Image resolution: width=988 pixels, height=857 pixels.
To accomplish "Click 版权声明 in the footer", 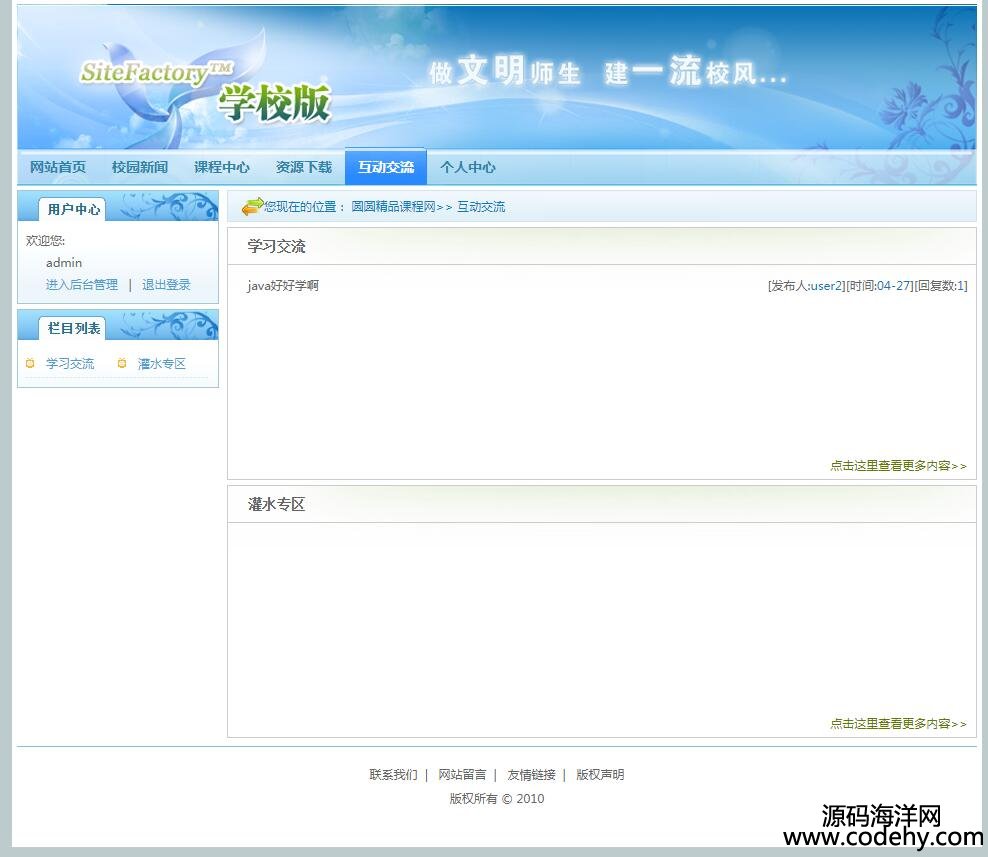I will click(600, 775).
